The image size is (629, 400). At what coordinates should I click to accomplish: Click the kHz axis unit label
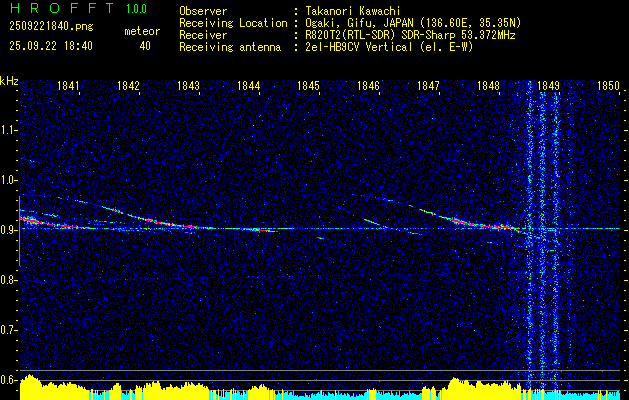point(9,81)
